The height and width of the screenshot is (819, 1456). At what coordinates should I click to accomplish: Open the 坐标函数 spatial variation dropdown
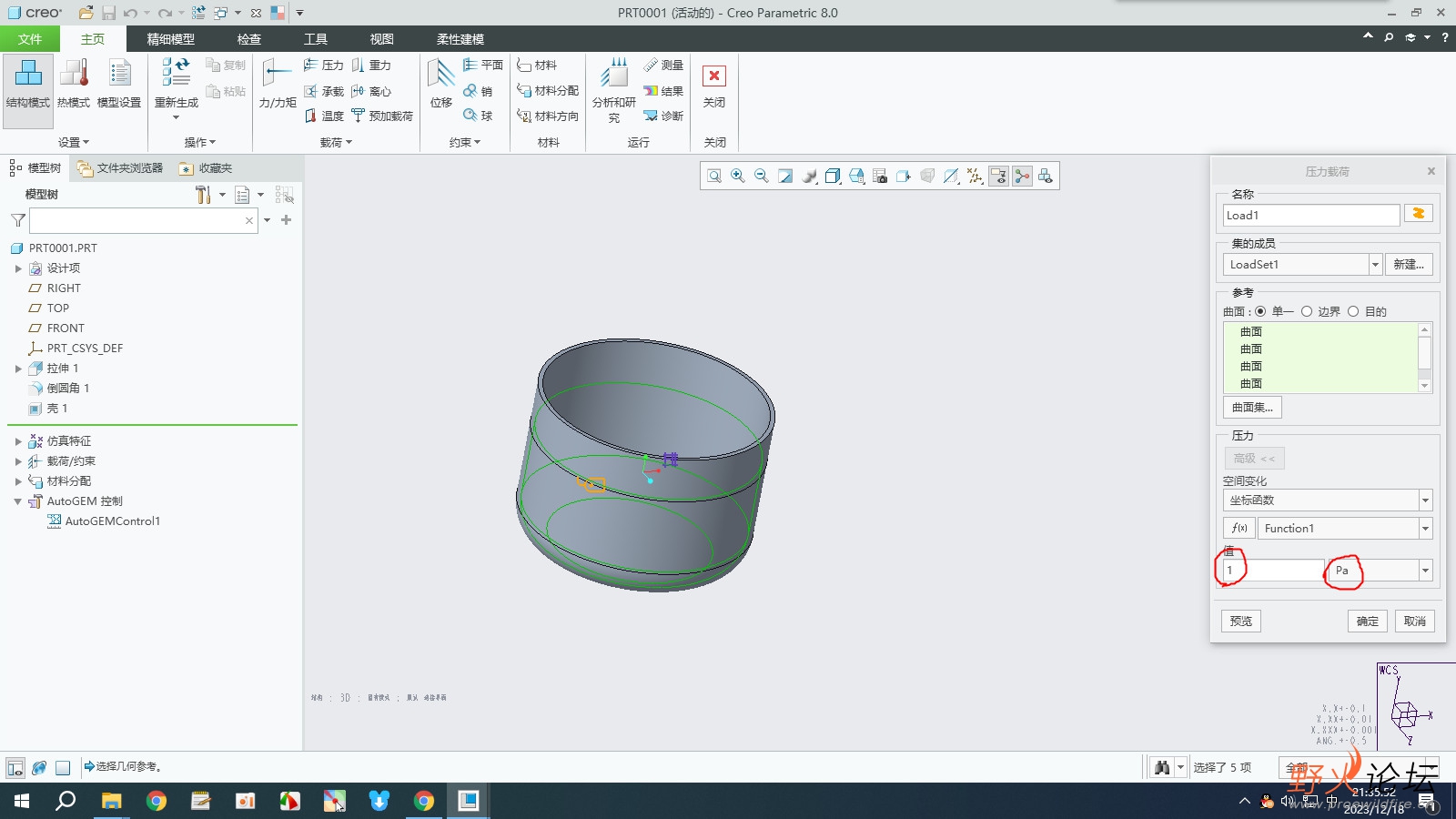[x=1425, y=500]
